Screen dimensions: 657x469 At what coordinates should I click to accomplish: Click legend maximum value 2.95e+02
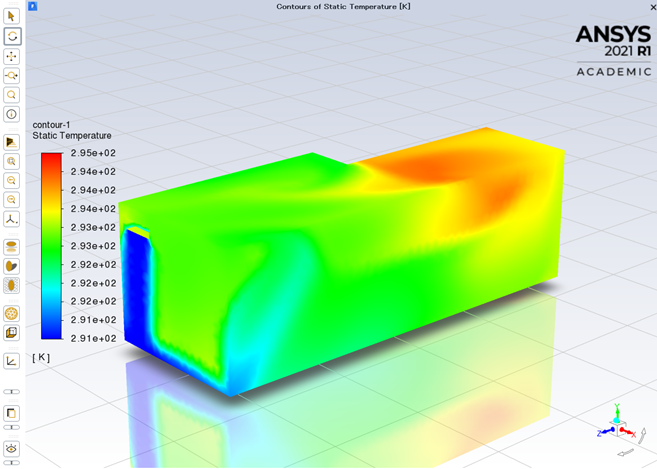(93, 153)
